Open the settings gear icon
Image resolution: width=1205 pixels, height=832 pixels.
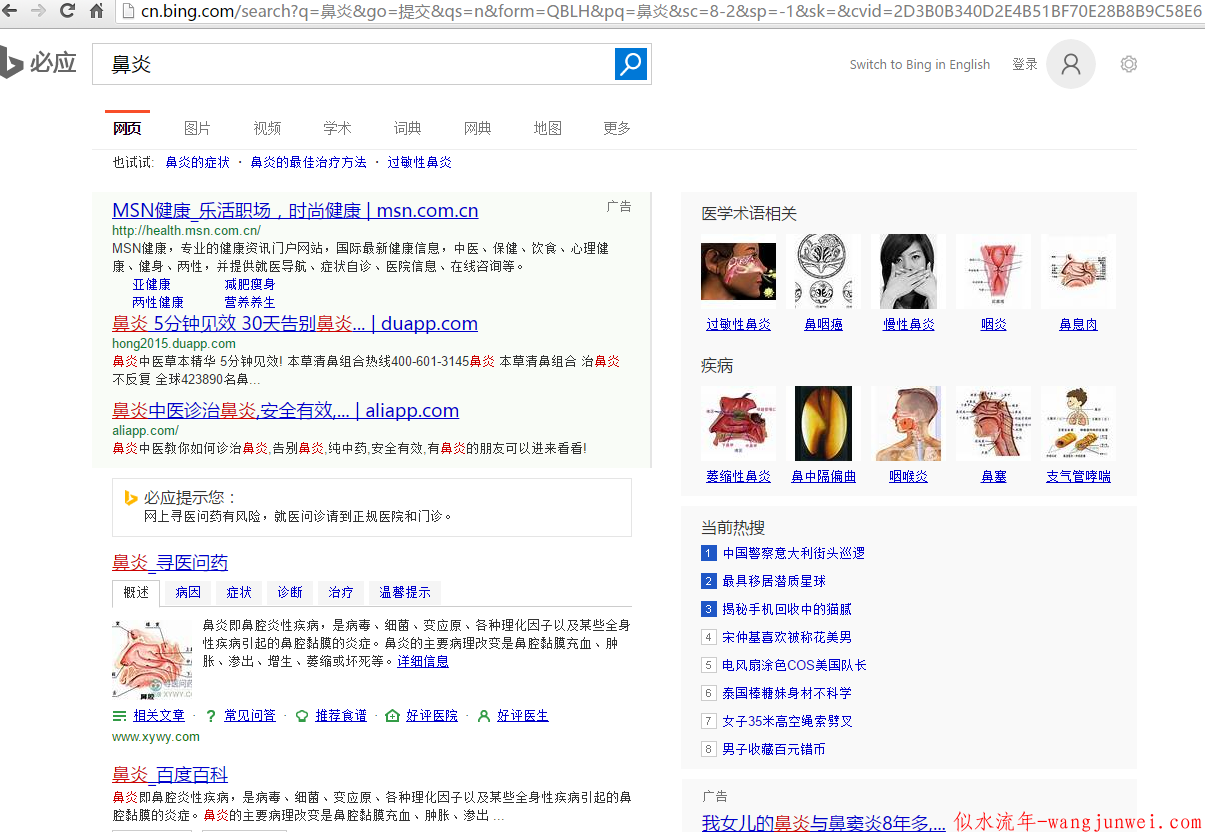pos(1129,64)
